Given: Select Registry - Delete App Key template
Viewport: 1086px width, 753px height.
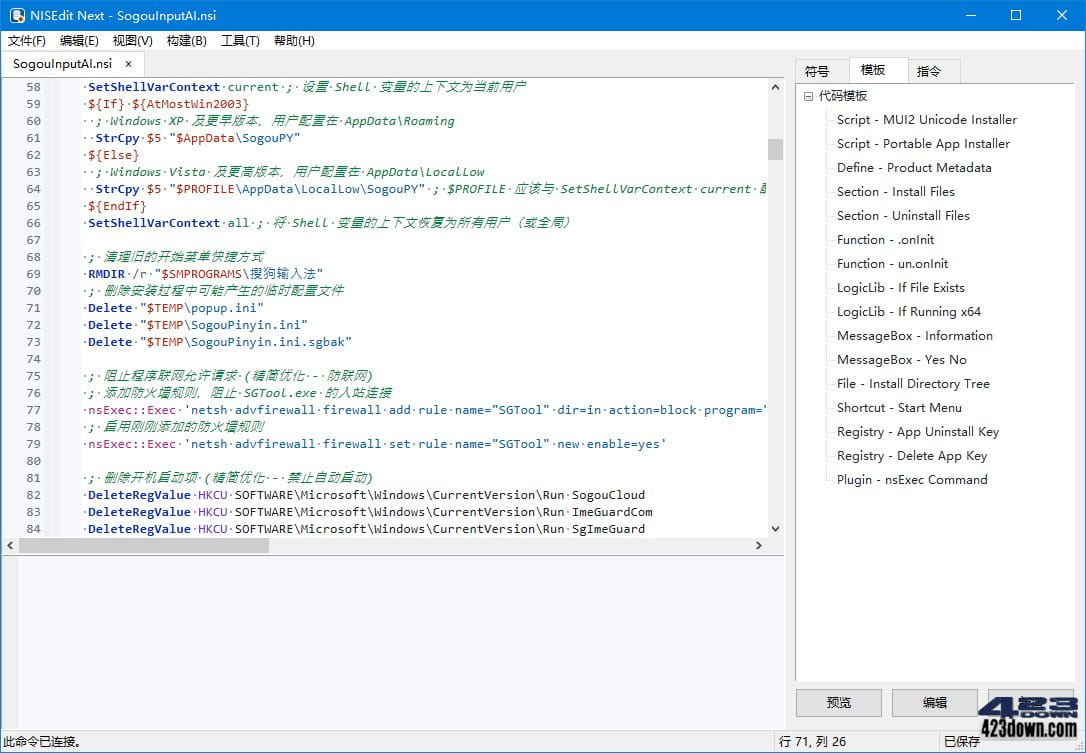Looking at the screenshot, I should tap(911, 456).
